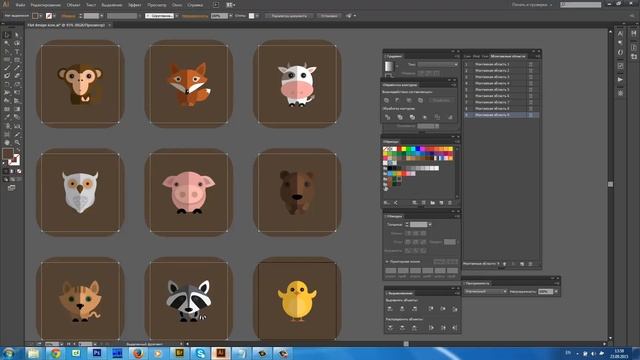Open opacity dropdown in control bar
640x360 pixels.
pyautogui.click(x=231, y=16)
